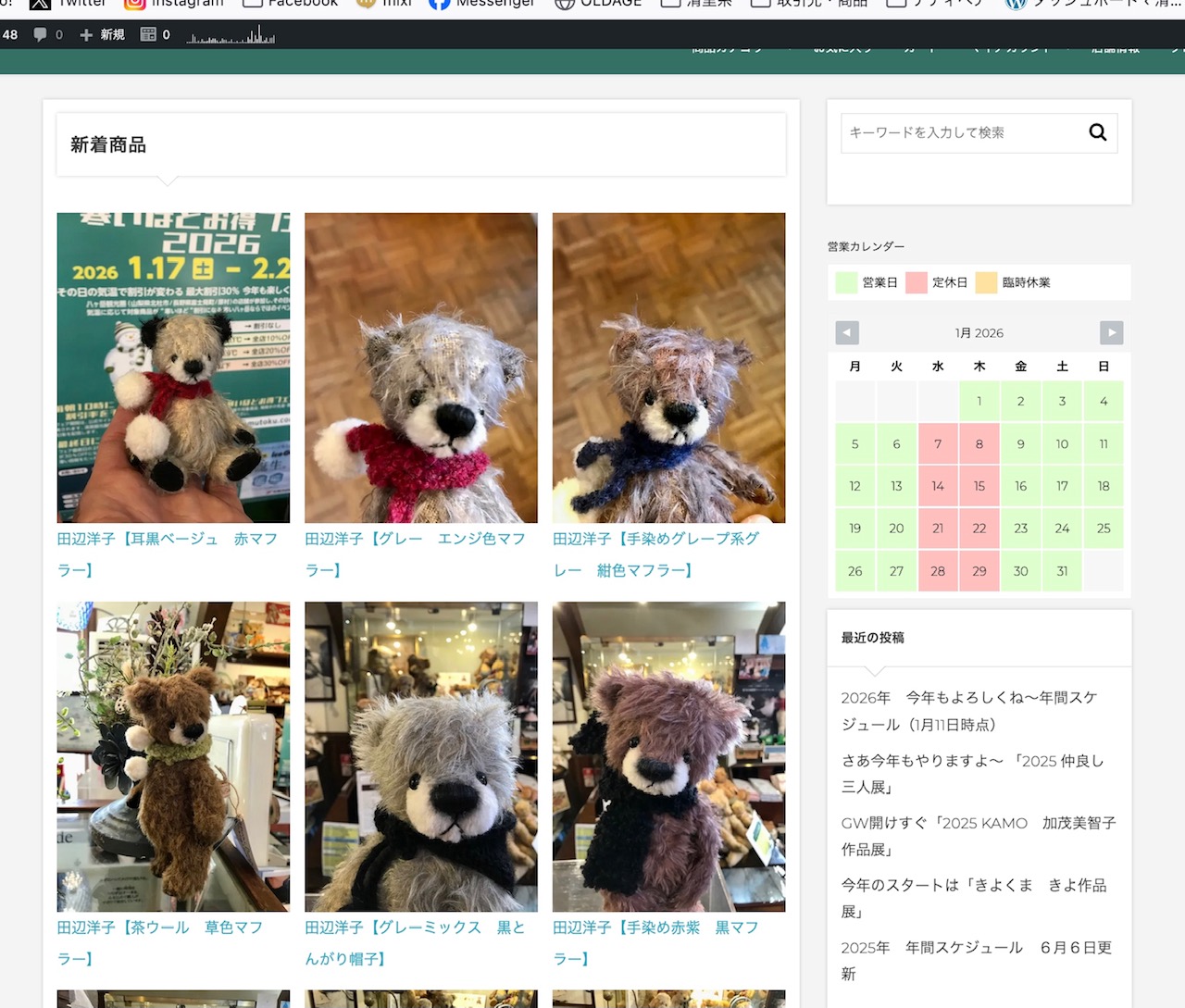
Task: Click the pink 定休日 legend color swatch
Action: [x=917, y=282]
